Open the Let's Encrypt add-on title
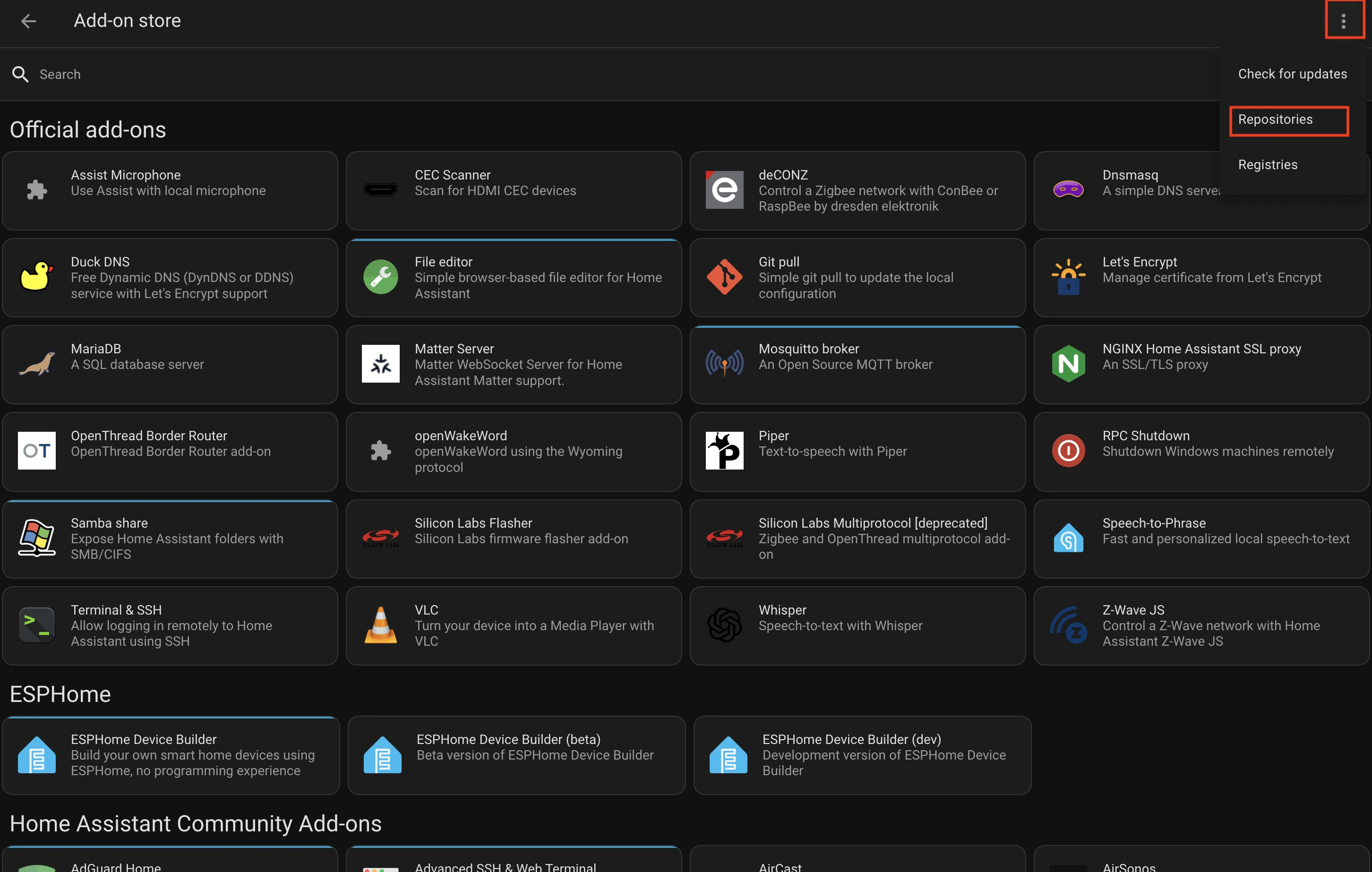 pyautogui.click(x=1140, y=262)
